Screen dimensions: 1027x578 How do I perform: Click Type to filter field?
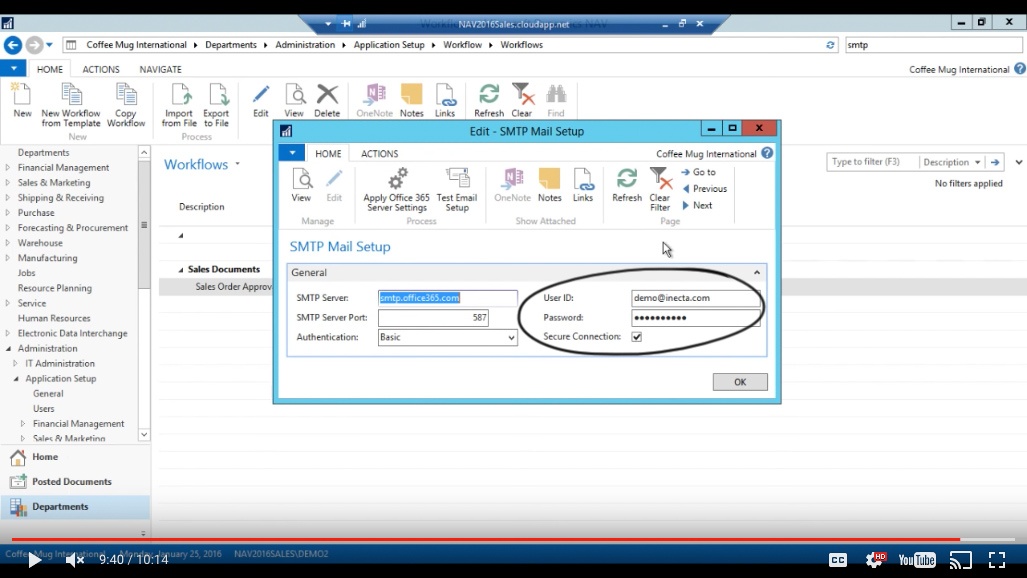coord(872,162)
